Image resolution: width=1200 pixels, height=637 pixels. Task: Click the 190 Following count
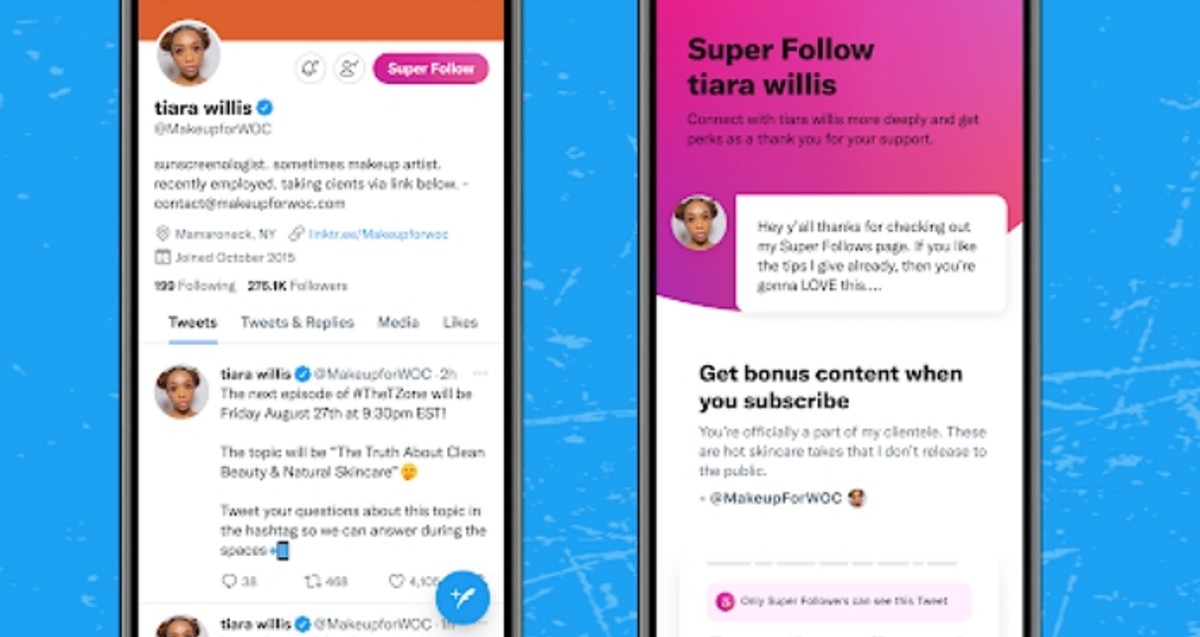[x=194, y=286]
